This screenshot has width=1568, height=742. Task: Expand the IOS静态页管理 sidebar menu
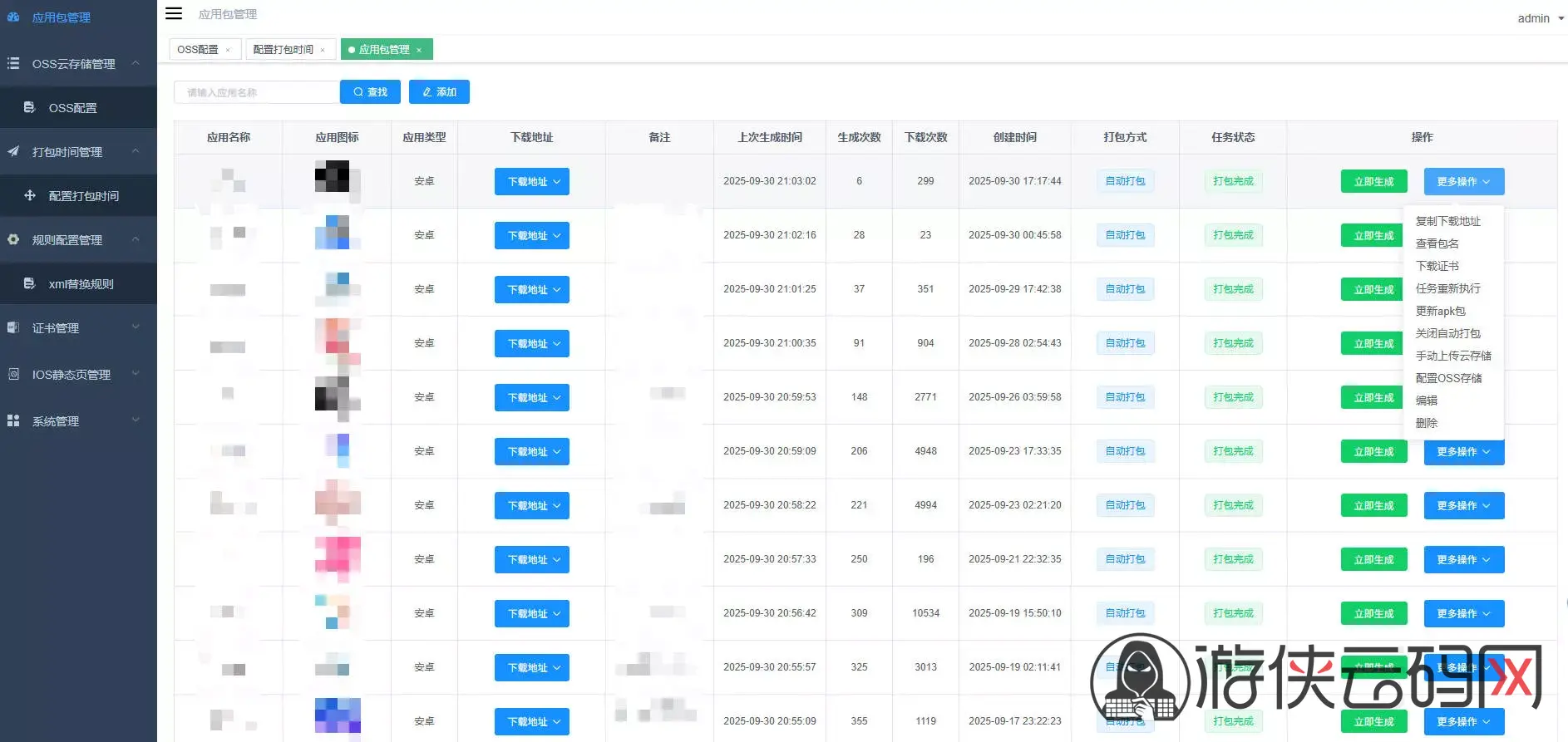coord(136,374)
